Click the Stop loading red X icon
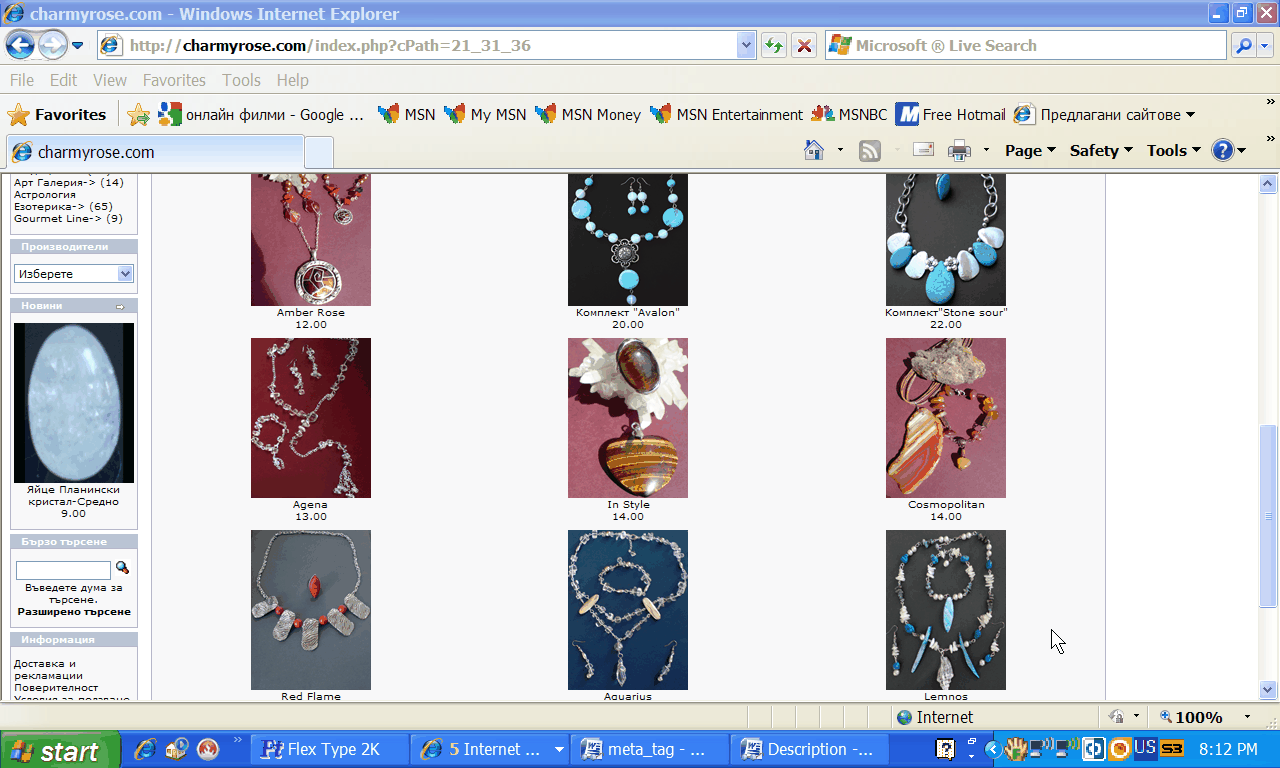The image size is (1280, 768). coord(803,45)
